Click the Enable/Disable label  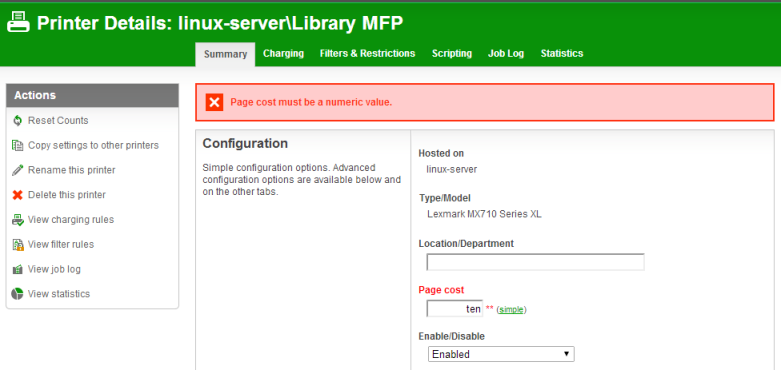click(451, 336)
